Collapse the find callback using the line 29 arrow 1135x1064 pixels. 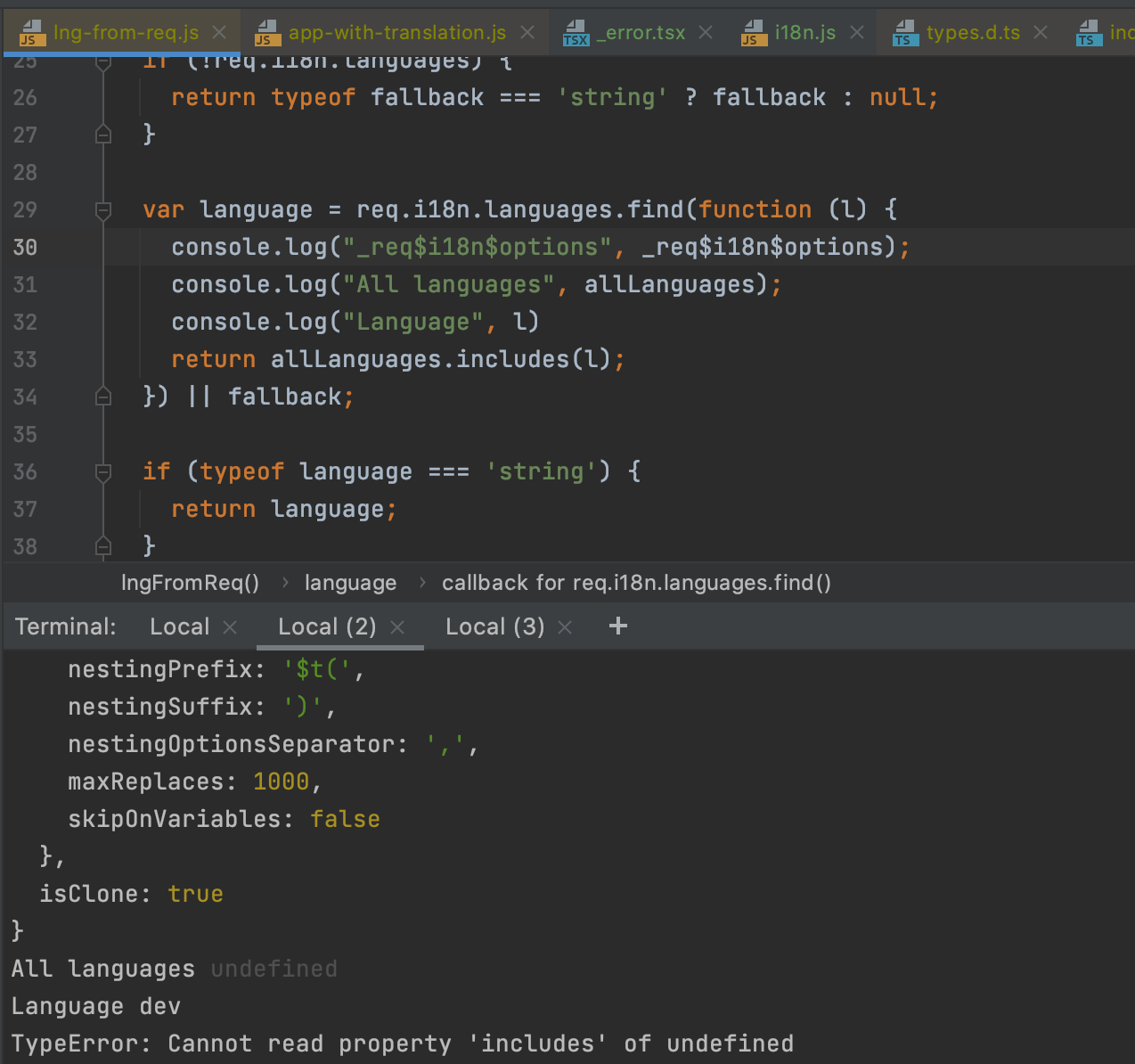(102, 211)
